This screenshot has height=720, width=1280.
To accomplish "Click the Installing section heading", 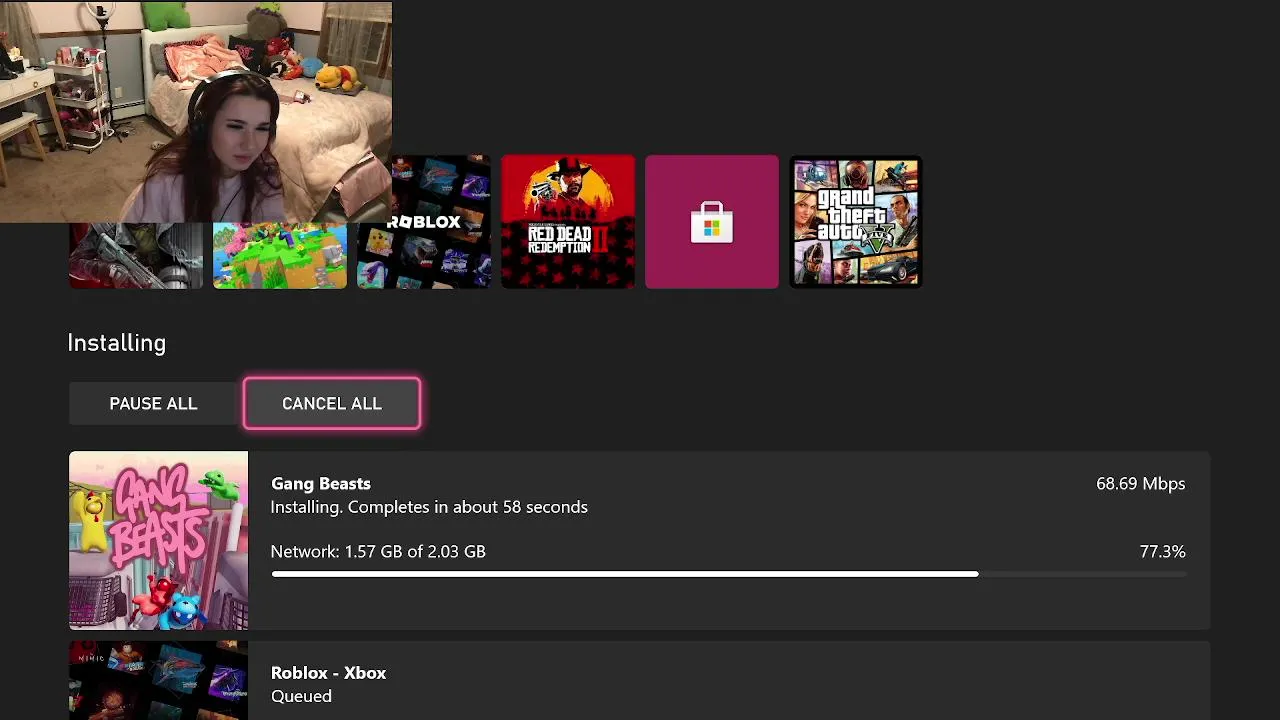I will (116, 343).
